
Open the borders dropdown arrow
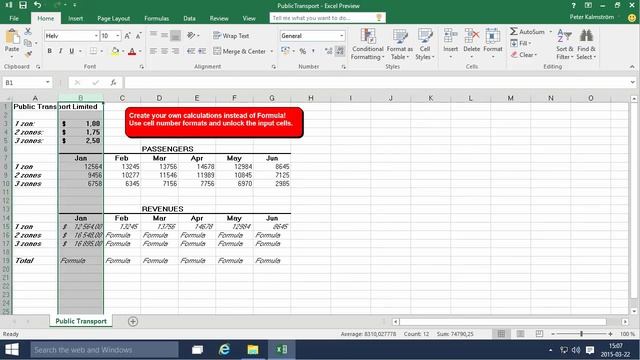pos(101,51)
